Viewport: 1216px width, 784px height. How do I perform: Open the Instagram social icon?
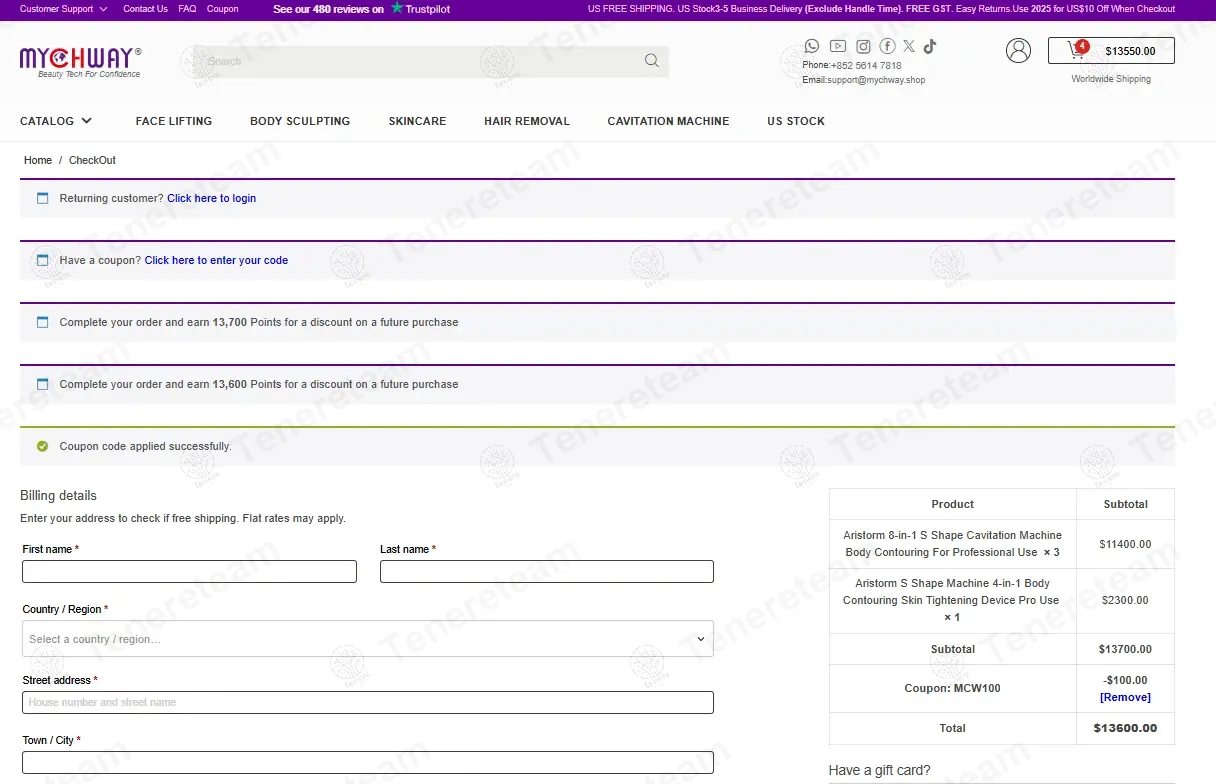863,46
